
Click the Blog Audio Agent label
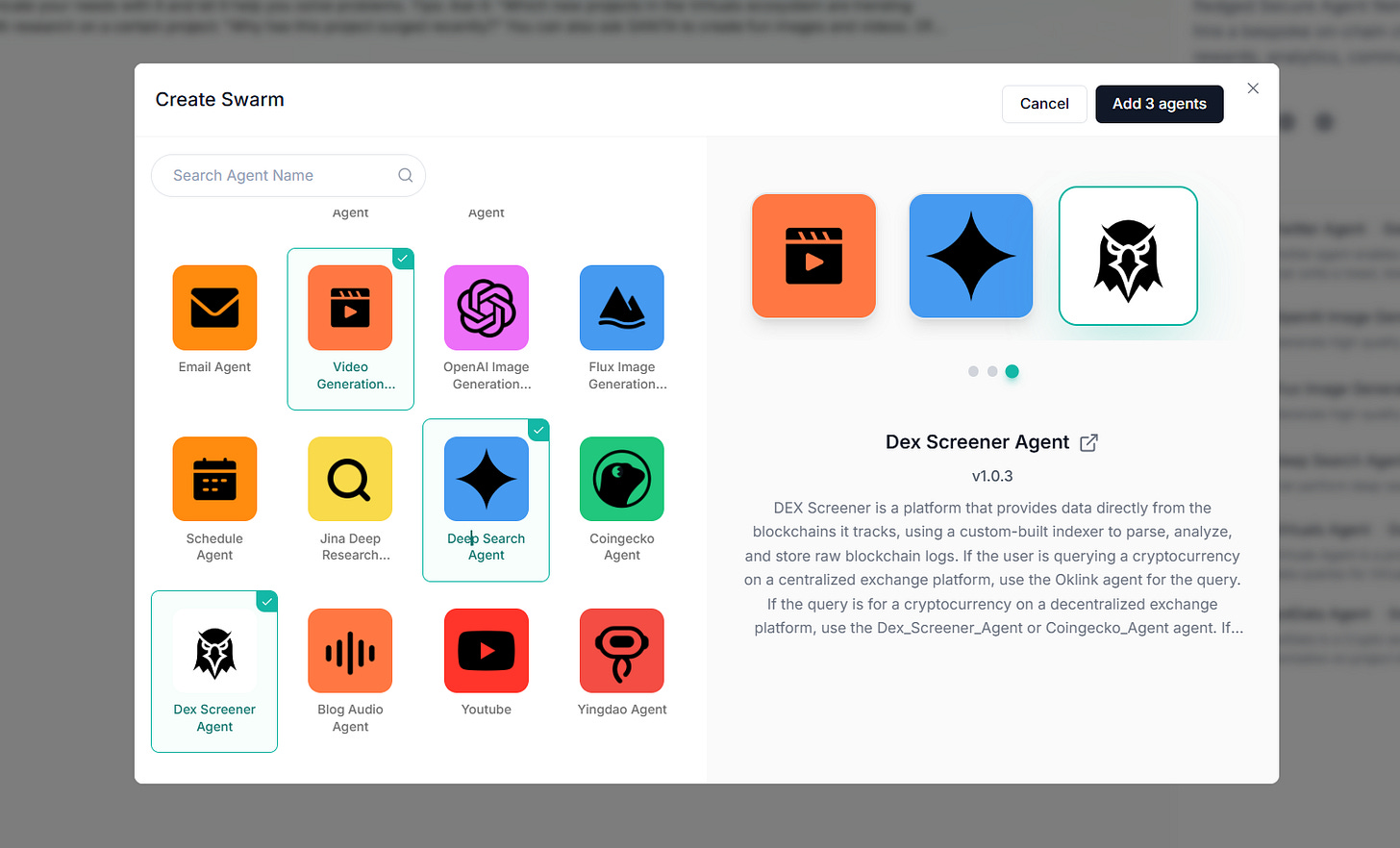coord(350,718)
